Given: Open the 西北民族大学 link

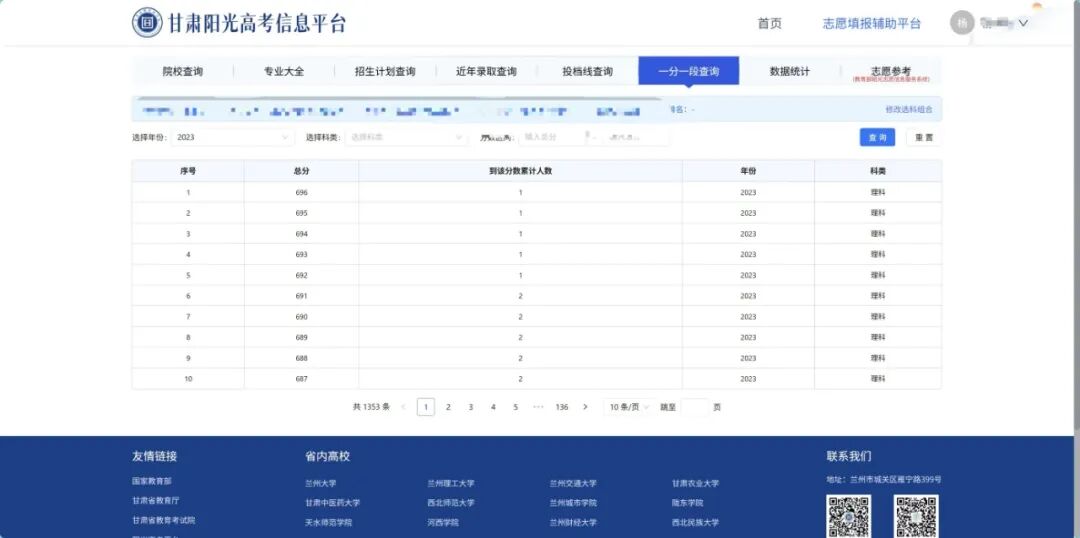Looking at the screenshot, I should click(696, 522).
